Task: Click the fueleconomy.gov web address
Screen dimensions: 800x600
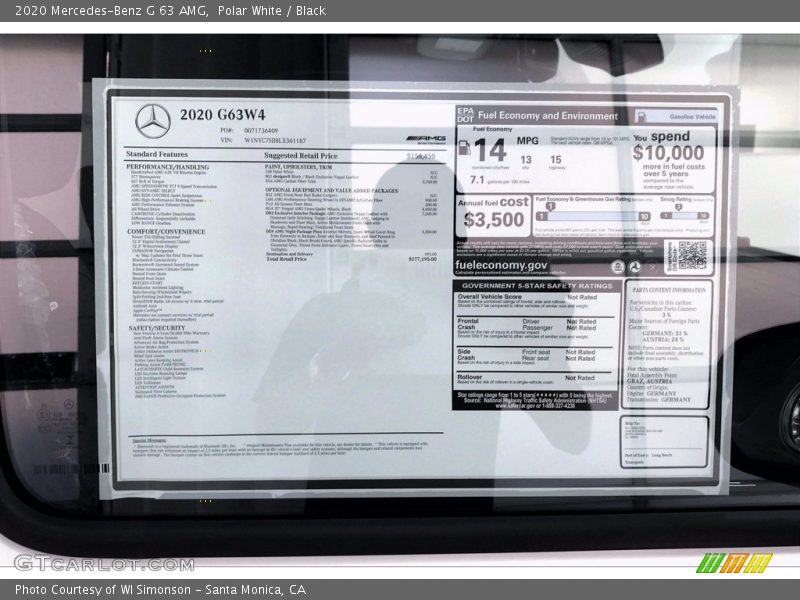Action: [501, 265]
